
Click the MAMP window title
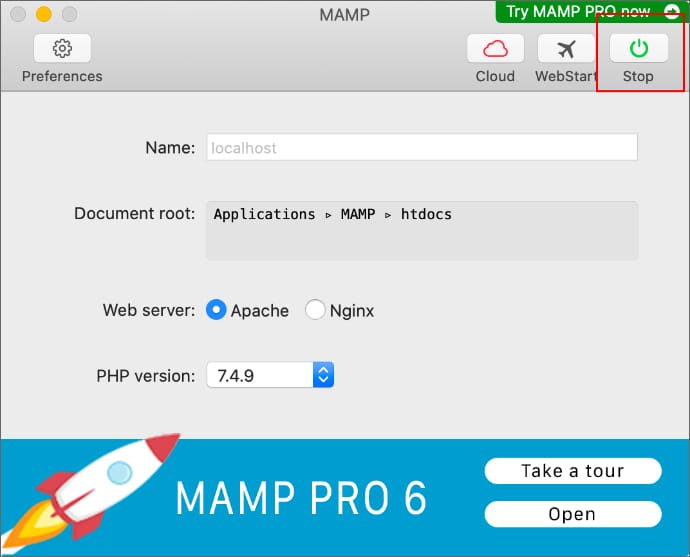click(x=344, y=15)
